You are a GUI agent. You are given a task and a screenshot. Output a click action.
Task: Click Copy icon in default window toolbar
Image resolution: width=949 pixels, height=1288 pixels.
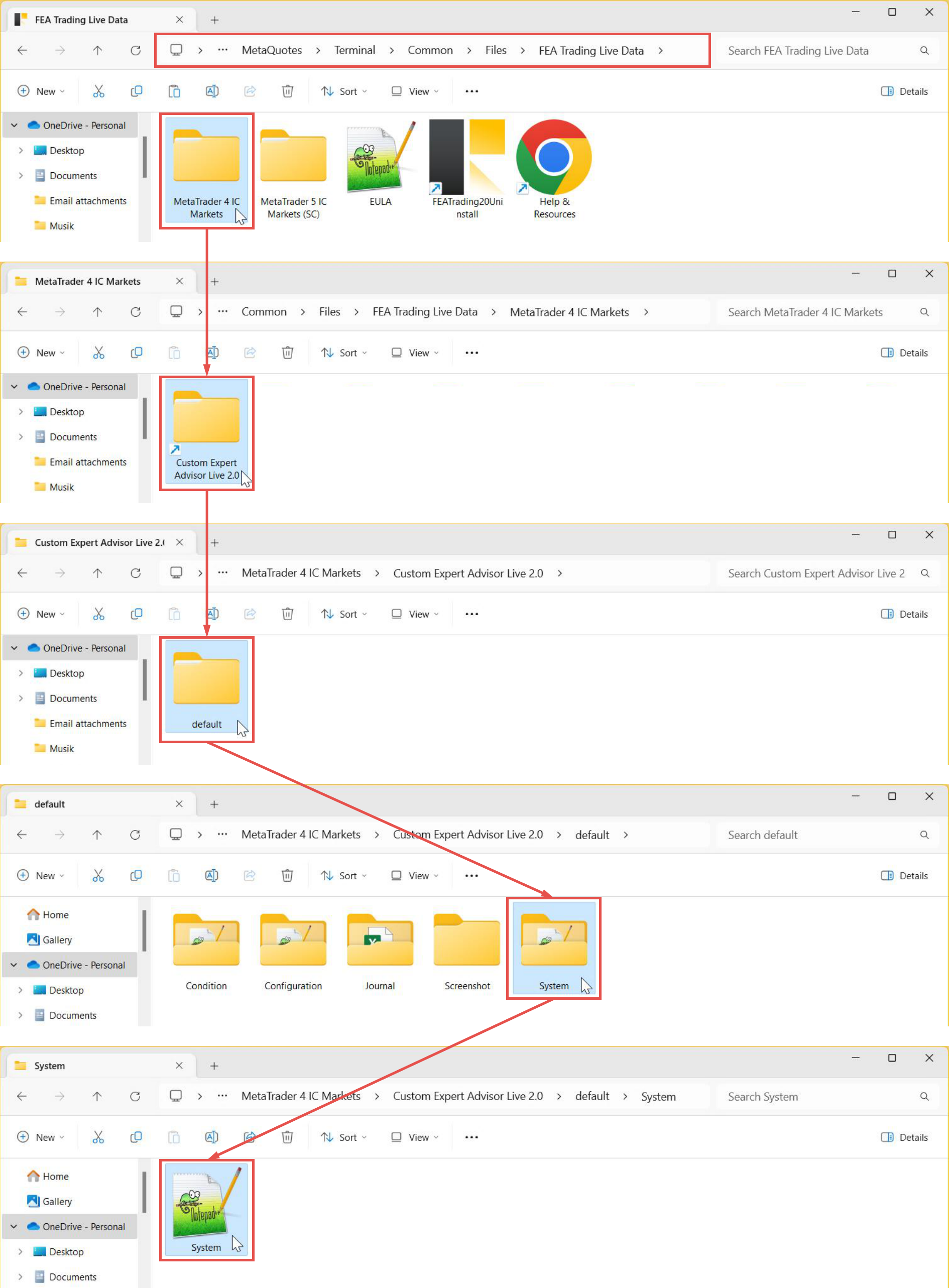coord(136,876)
